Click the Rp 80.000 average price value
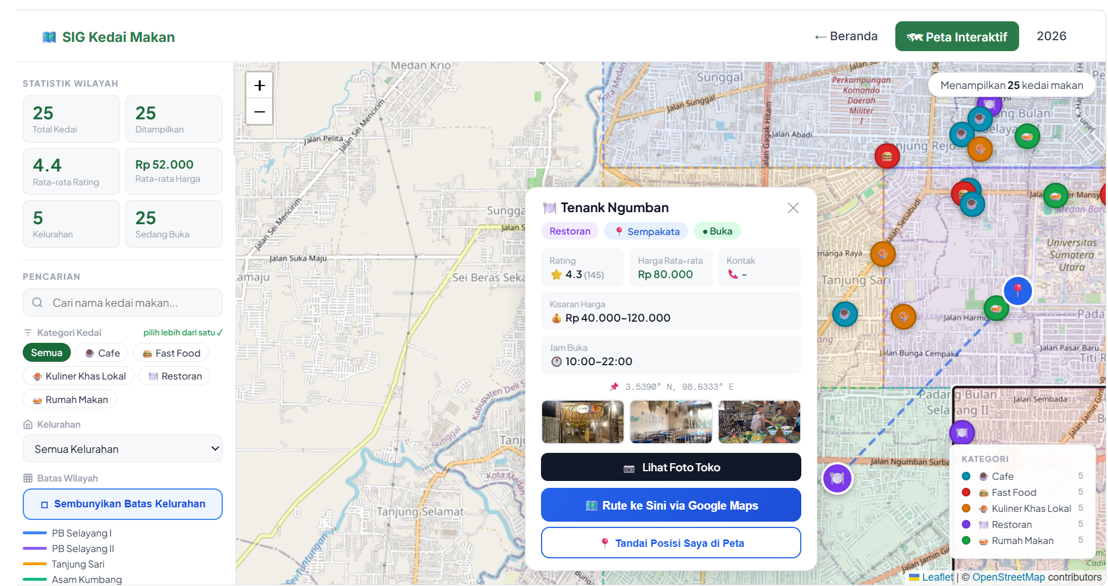The height and width of the screenshot is (586, 1108). pos(665,274)
